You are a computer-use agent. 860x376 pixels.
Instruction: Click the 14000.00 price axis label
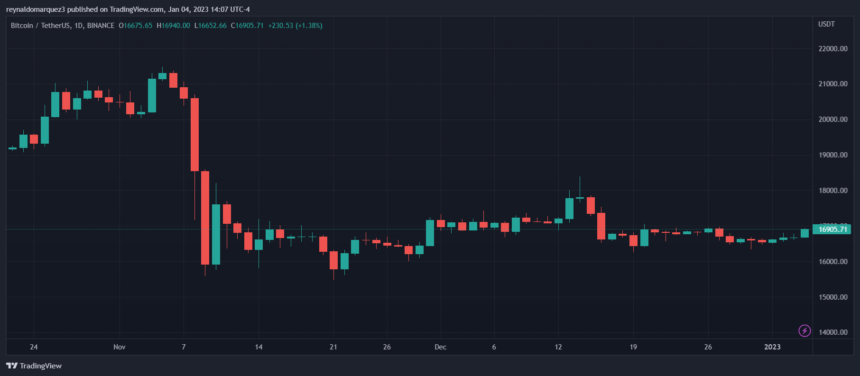pyautogui.click(x=833, y=333)
